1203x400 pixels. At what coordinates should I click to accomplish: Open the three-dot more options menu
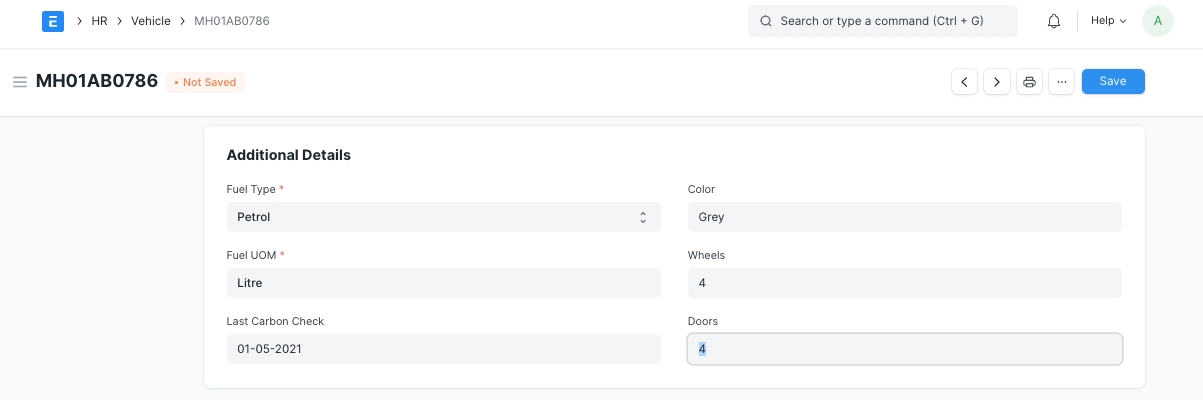[1062, 82]
